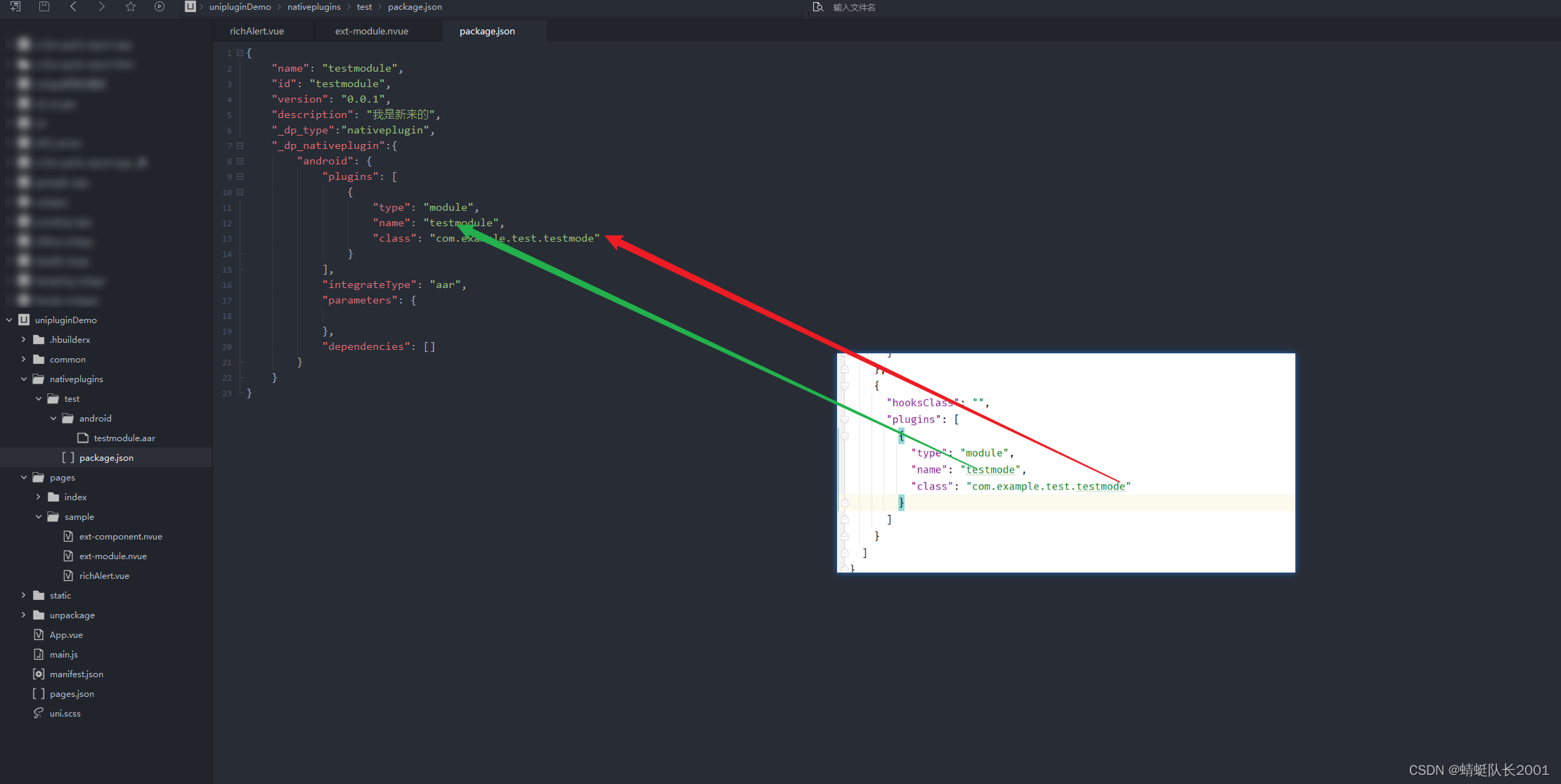Click the android folder icon

coord(68,418)
